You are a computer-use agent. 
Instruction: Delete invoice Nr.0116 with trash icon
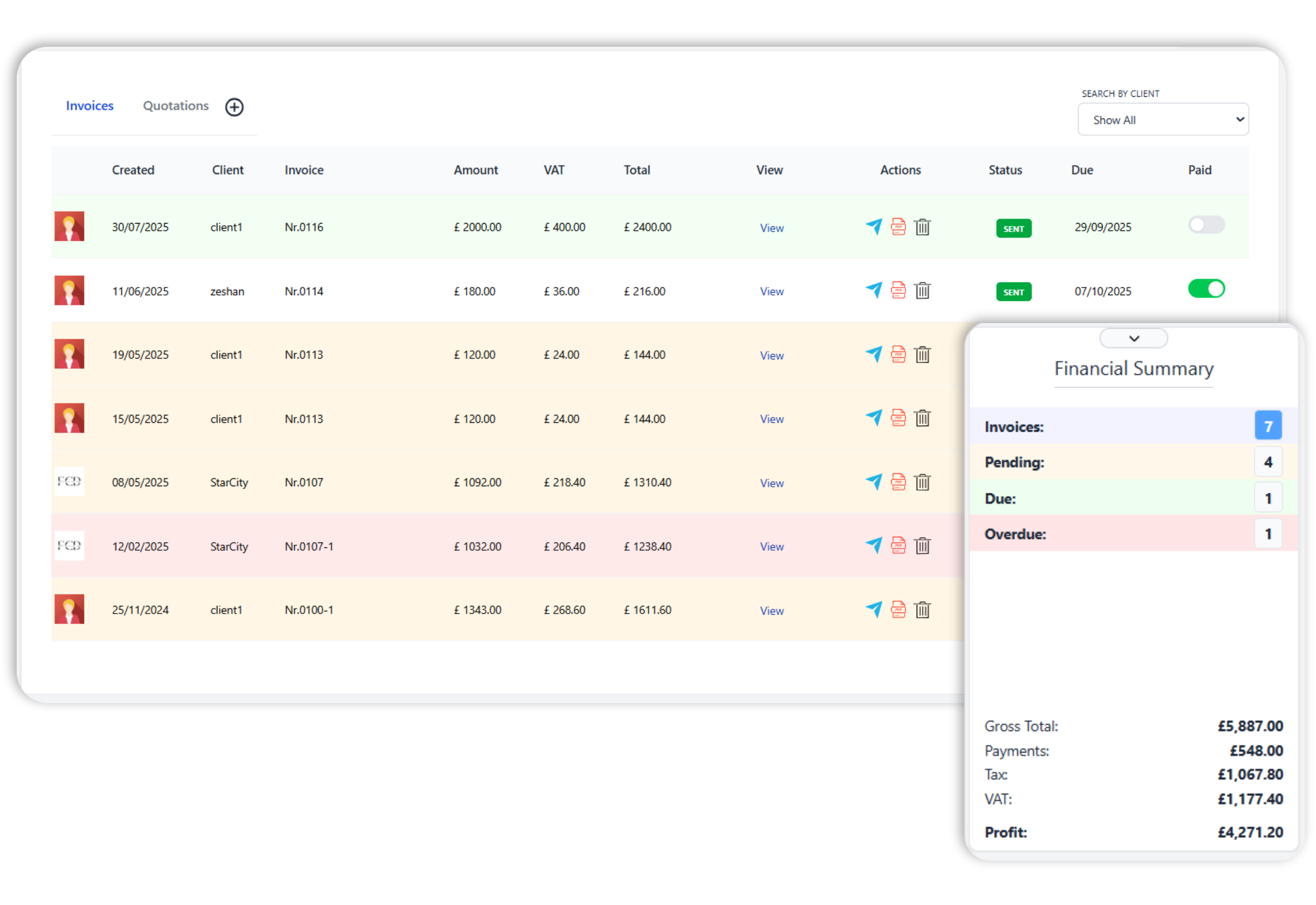(923, 227)
